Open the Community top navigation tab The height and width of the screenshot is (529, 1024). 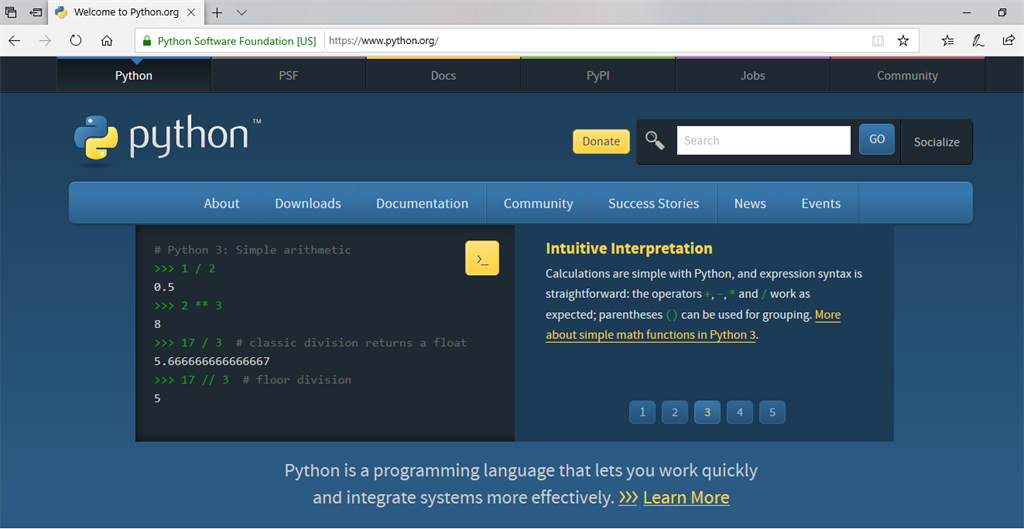pos(907,76)
